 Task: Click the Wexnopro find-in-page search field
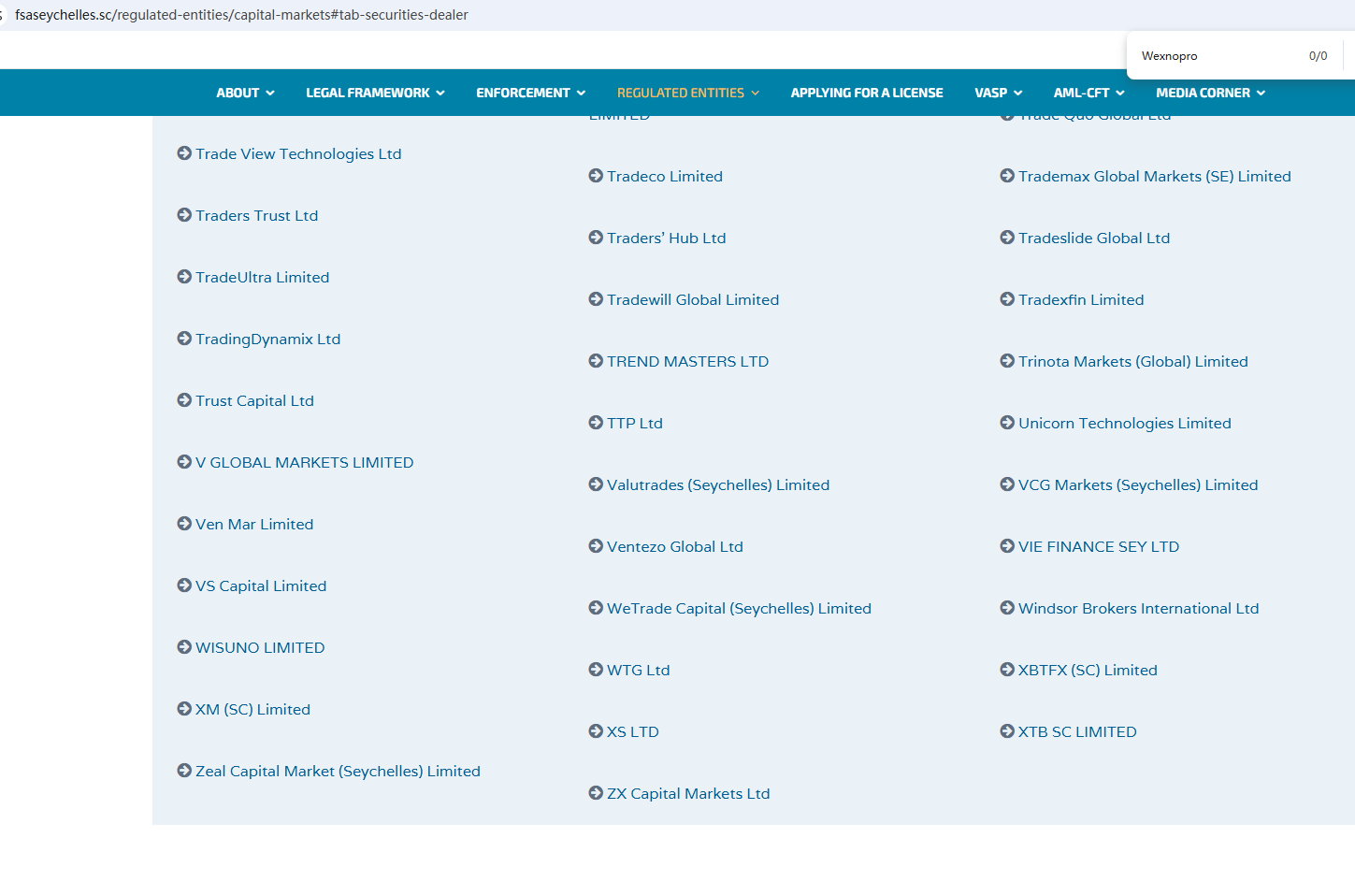coord(1216,56)
